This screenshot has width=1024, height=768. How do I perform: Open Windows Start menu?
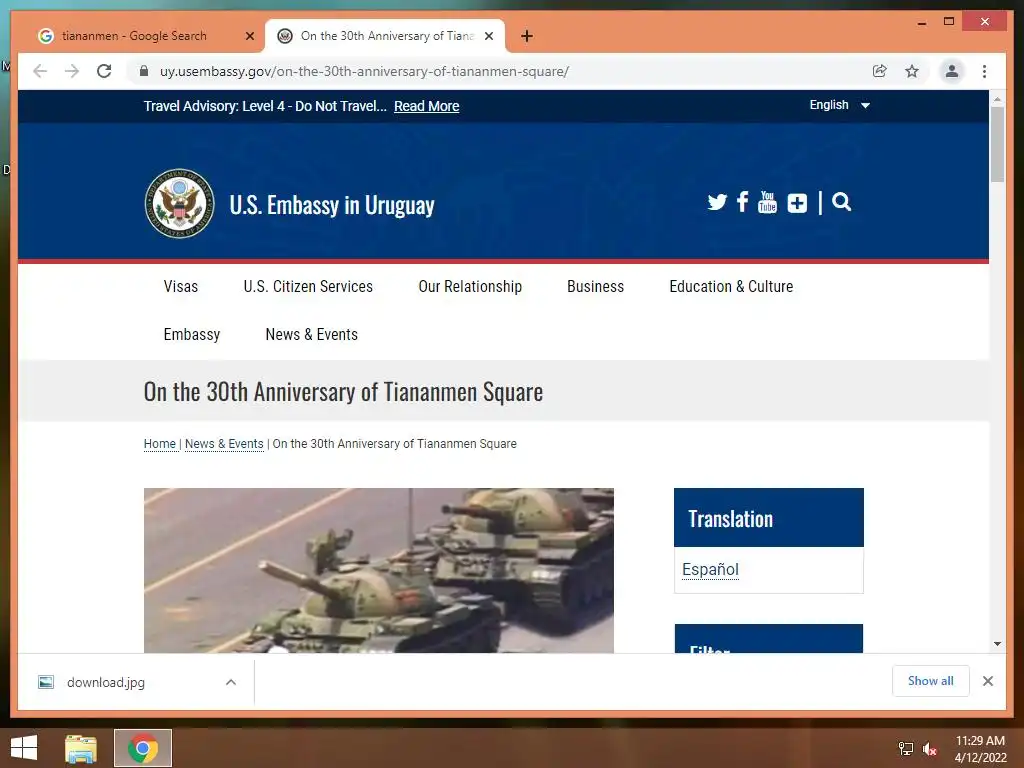pyautogui.click(x=24, y=748)
